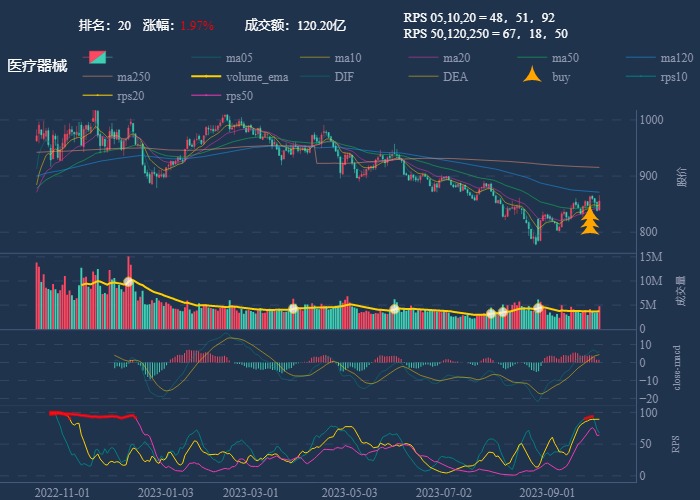The image size is (700, 500).
Task: Click the 2023-01-03 date axis label
Action: click(x=166, y=493)
